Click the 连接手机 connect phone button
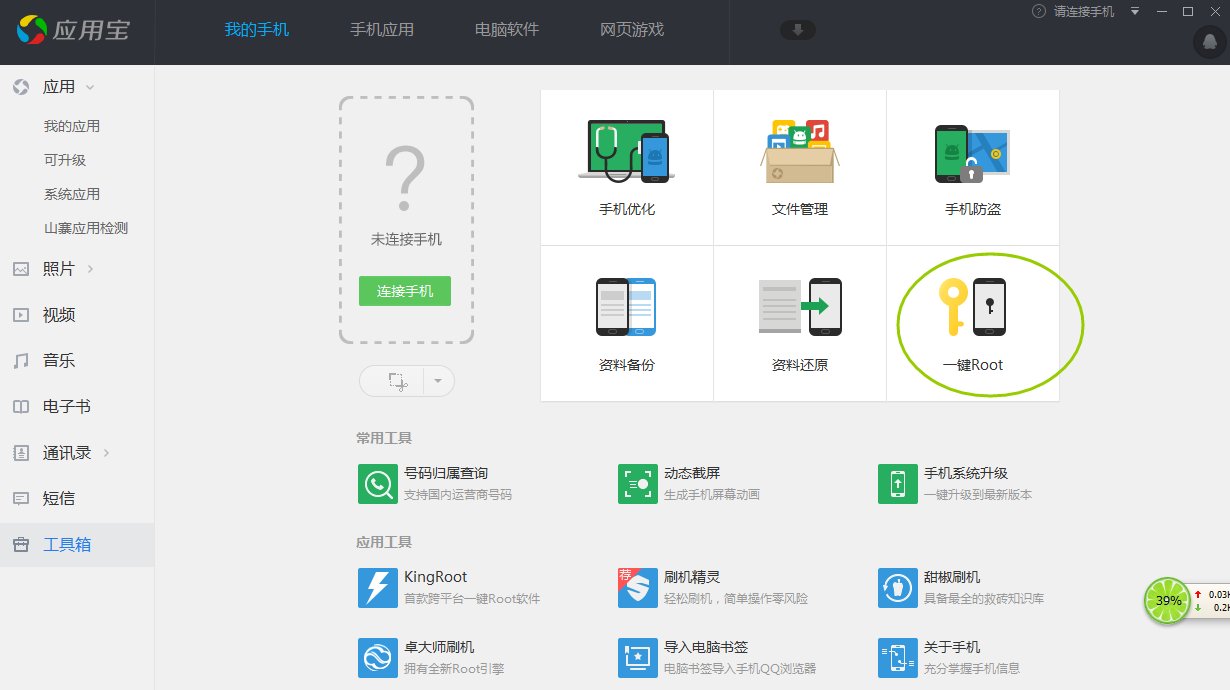This screenshot has width=1230, height=690. click(x=404, y=291)
